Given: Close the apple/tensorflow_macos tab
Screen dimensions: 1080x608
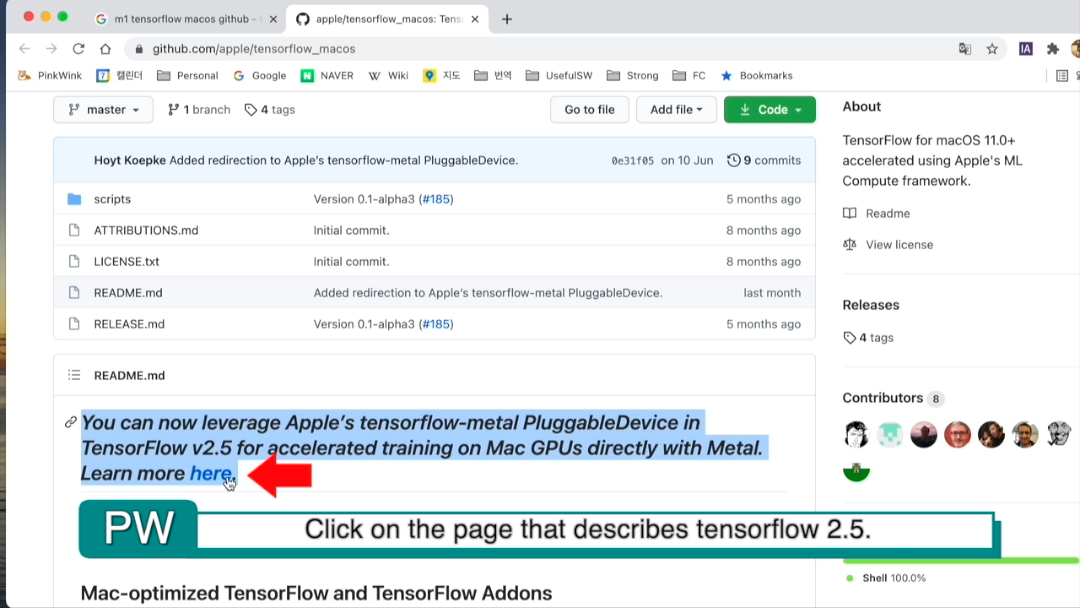Looking at the screenshot, I should [x=475, y=19].
